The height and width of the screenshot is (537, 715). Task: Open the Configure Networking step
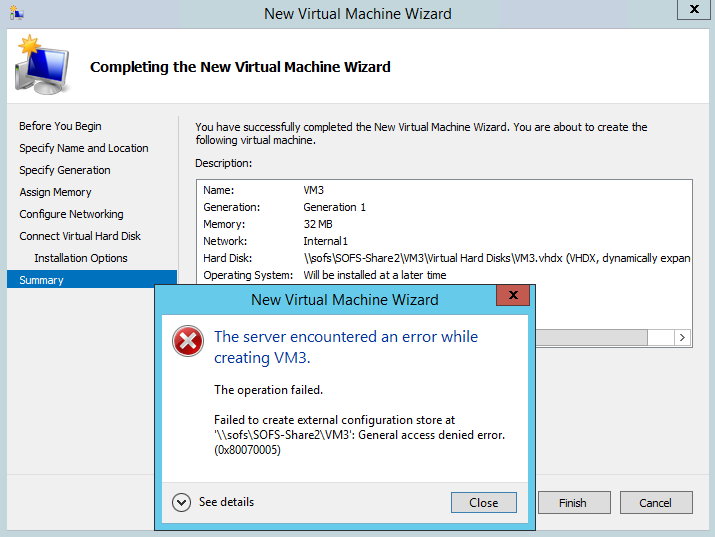point(71,214)
